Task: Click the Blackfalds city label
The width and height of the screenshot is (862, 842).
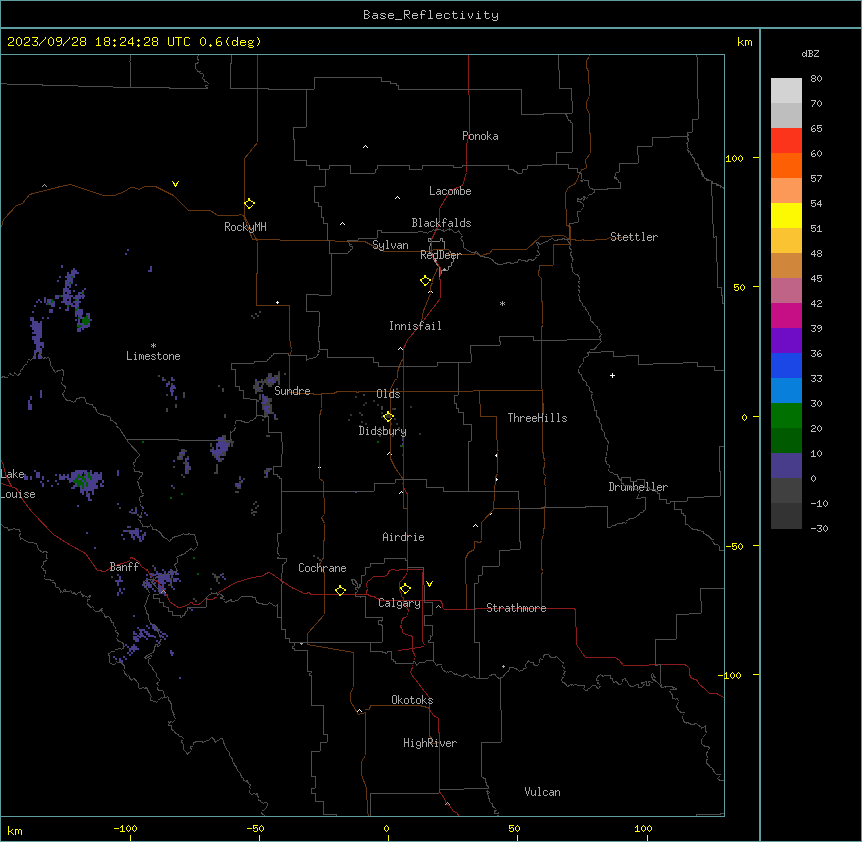Action: tap(441, 223)
